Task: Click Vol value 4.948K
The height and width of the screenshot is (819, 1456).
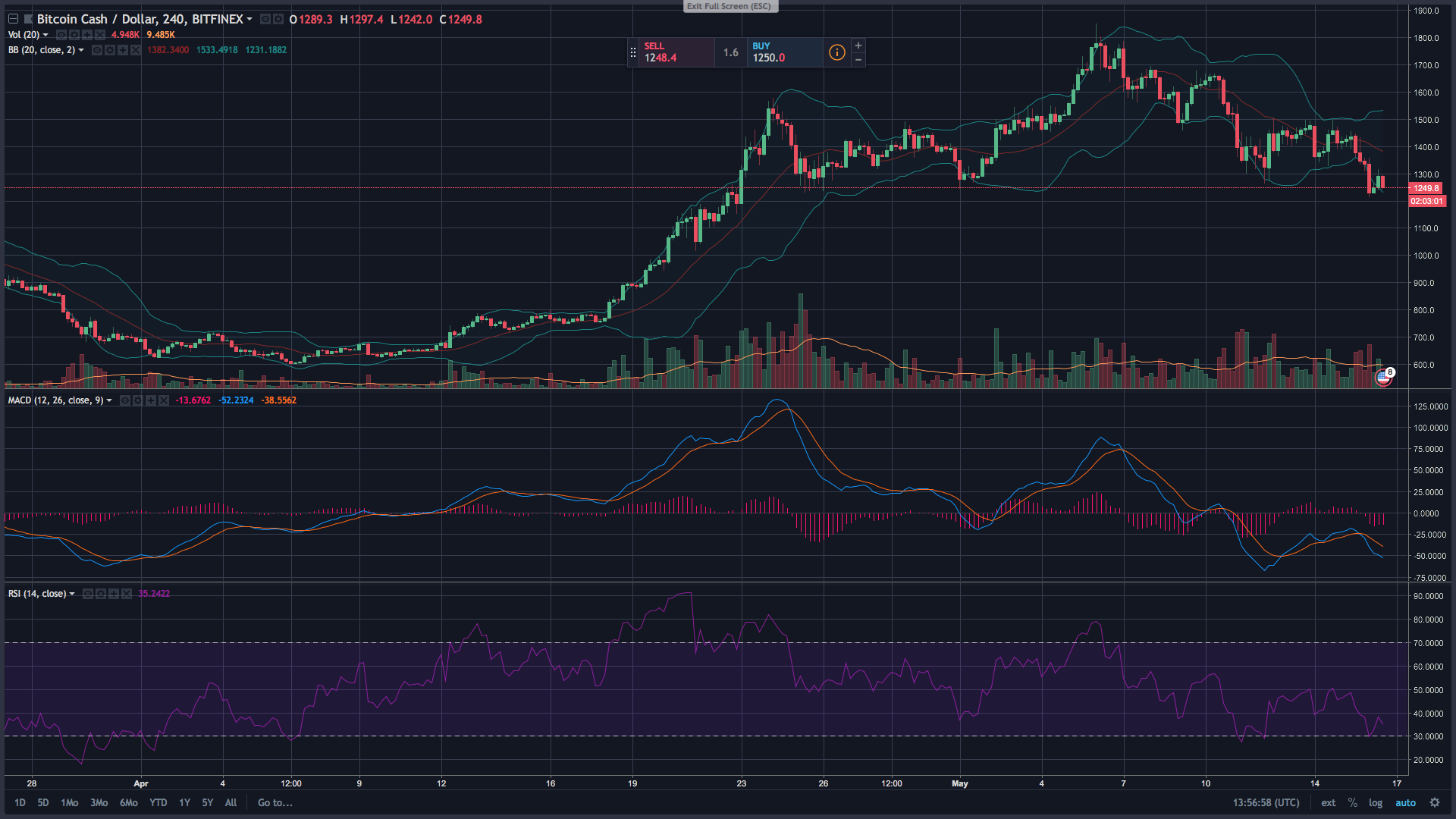Action: (126, 35)
